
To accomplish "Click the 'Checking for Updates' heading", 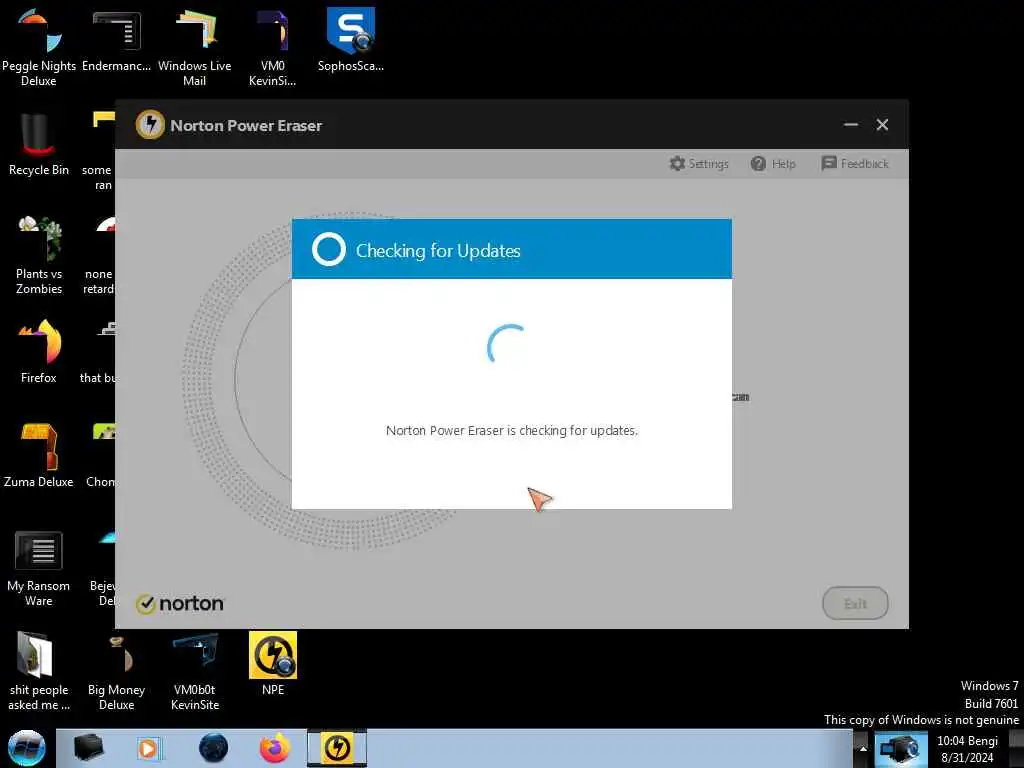I will [438, 251].
